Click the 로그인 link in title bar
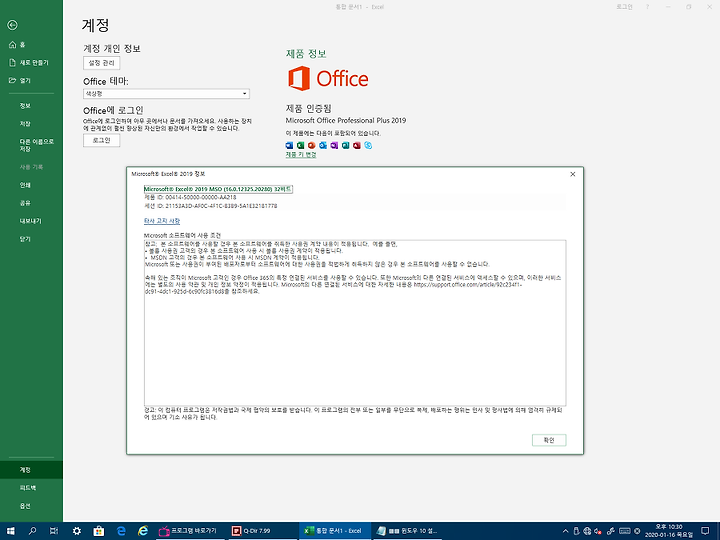The height and width of the screenshot is (540, 720). [624, 7]
